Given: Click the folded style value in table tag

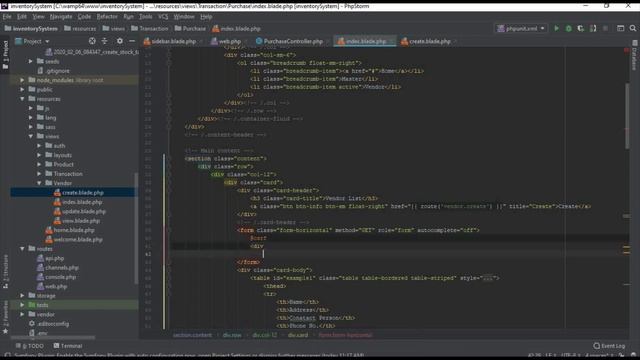Looking at the screenshot, I should (x=487, y=278).
